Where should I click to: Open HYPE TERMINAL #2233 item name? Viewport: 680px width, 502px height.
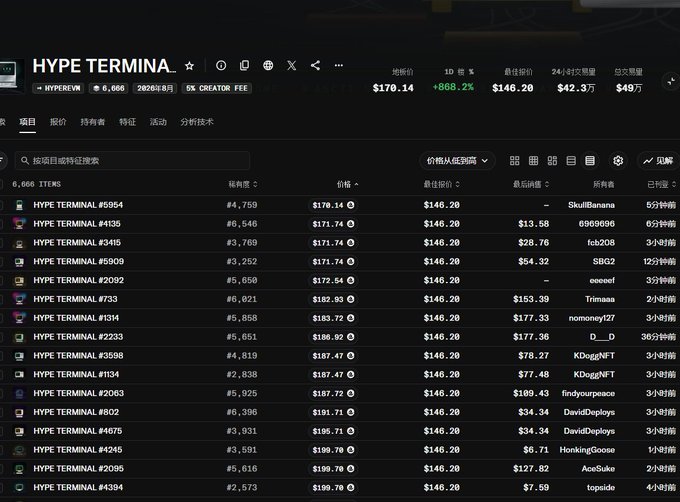[78, 337]
